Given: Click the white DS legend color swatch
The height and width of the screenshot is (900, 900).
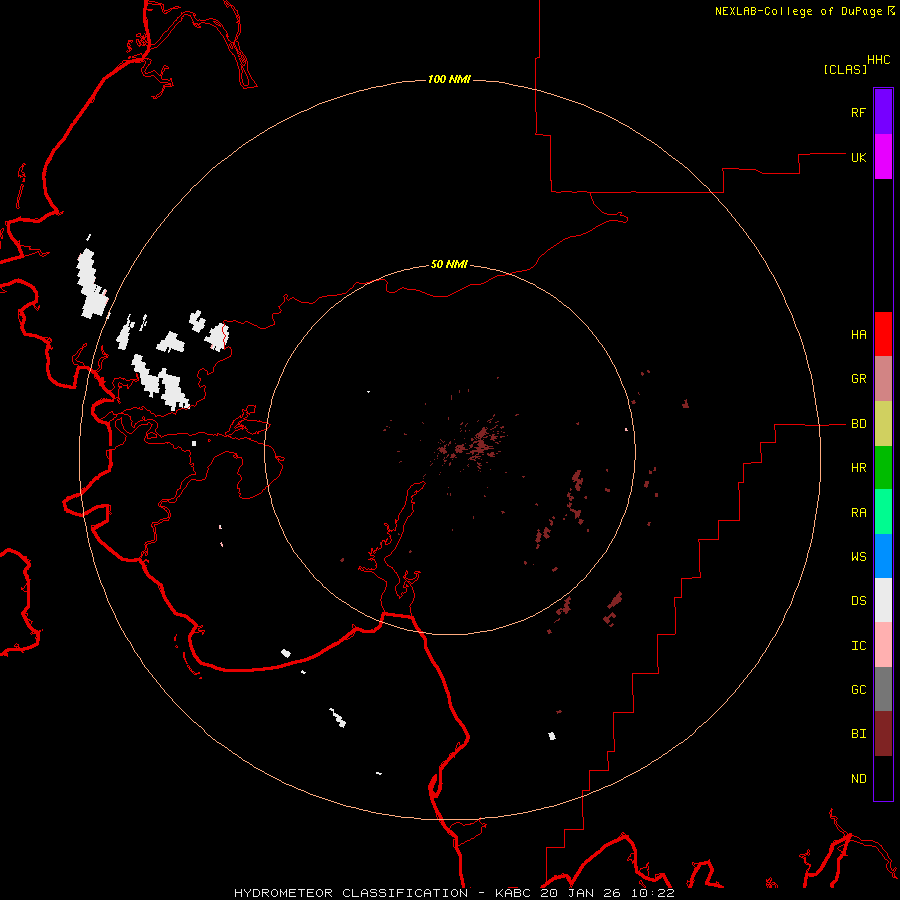Looking at the screenshot, I should pyautogui.click(x=883, y=600).
